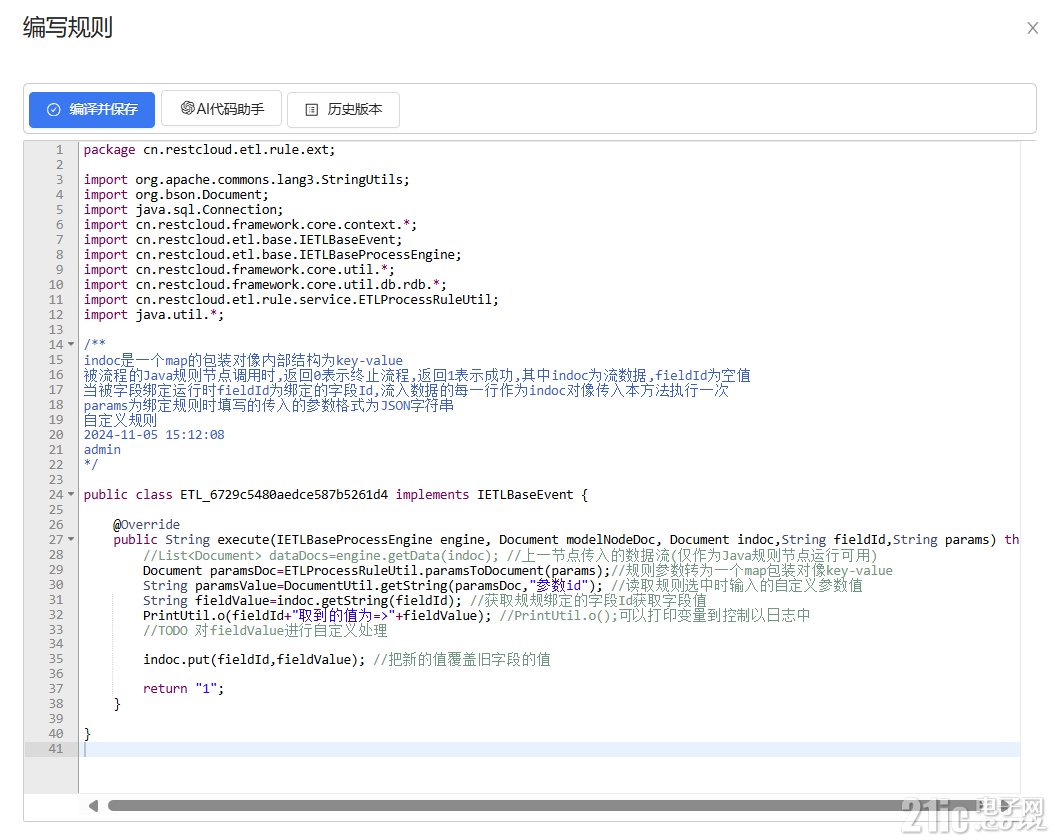Click import IETLBaseProcessEngine on line 8

click(272, 254)
